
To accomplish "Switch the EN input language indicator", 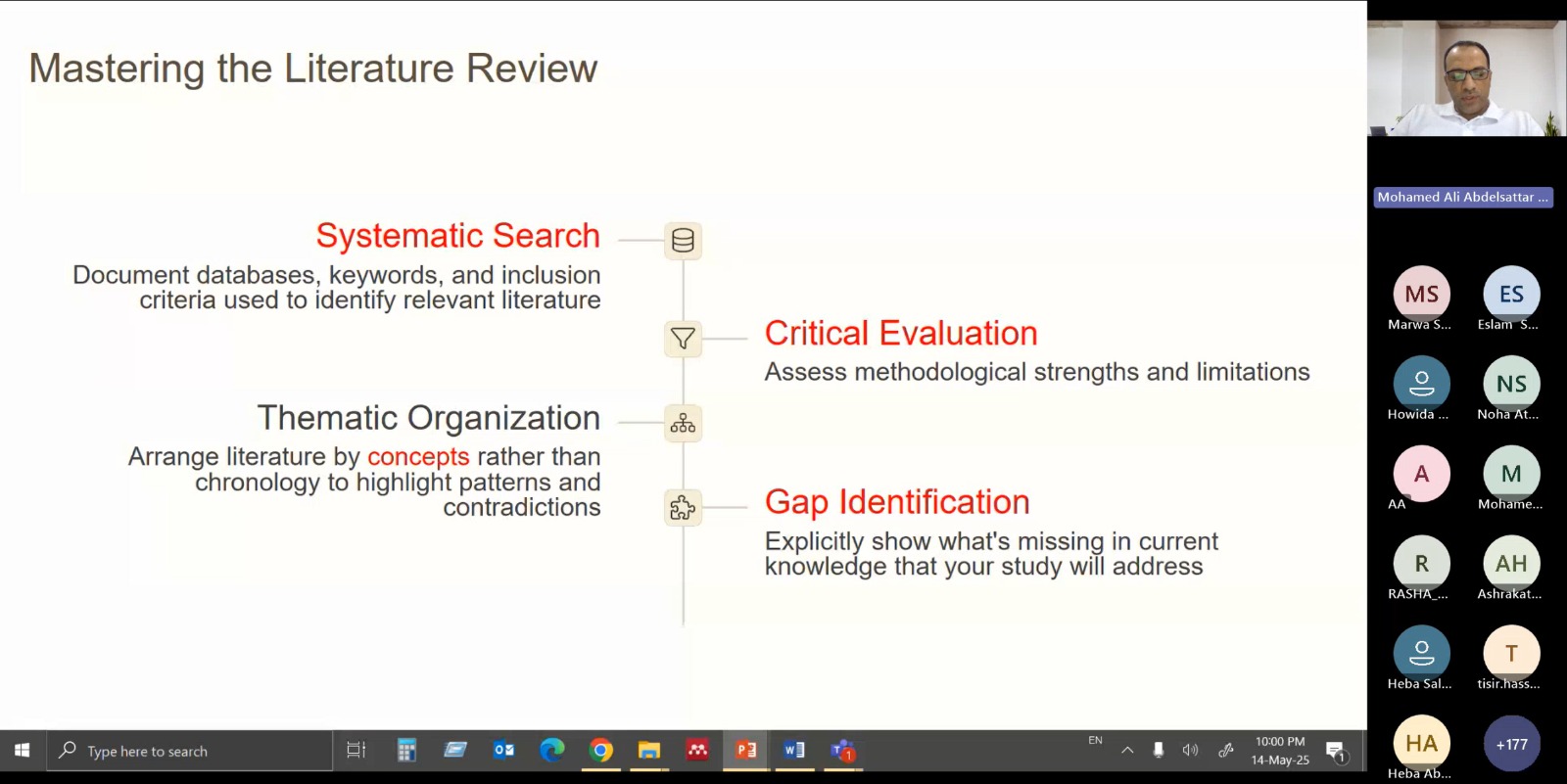I will (1095, 741).
